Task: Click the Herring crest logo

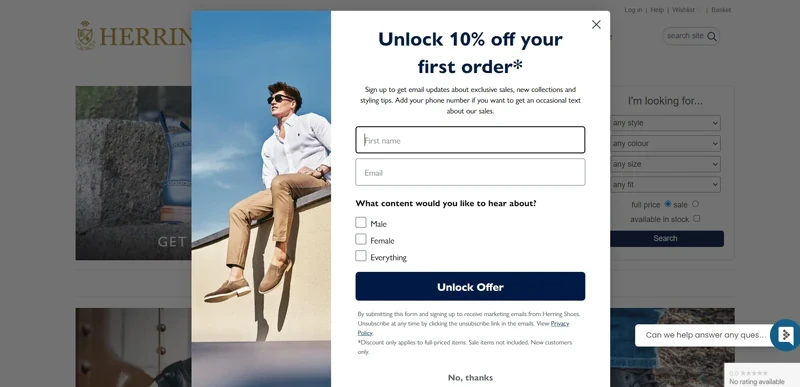Action: point(85,35)
